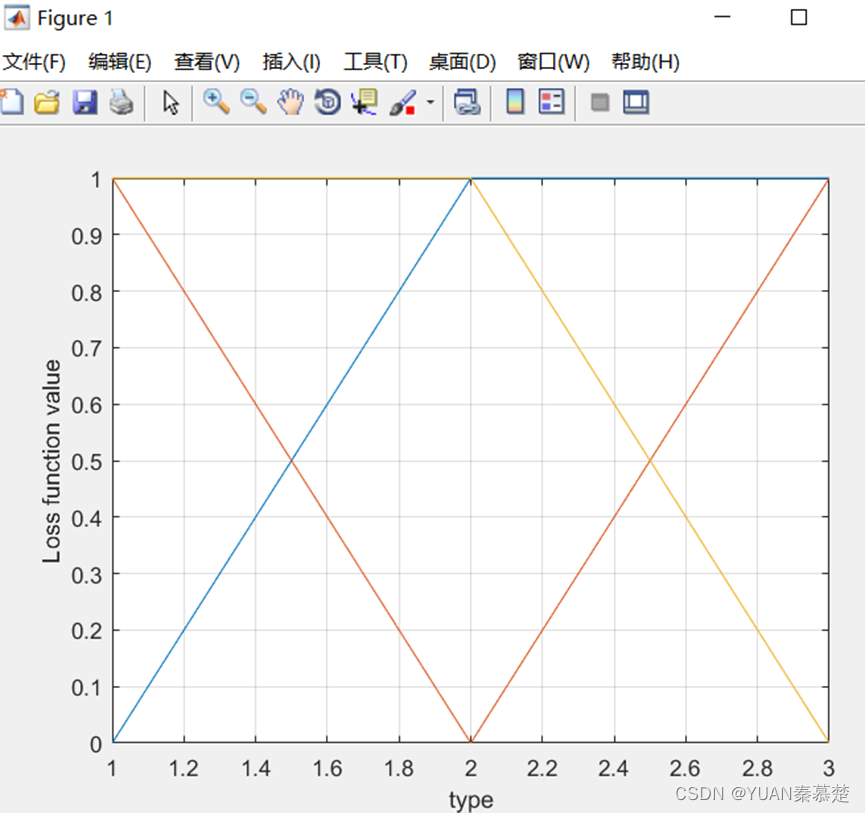
Task: Select the Brush data tool
Action: [x=403, y=103]
